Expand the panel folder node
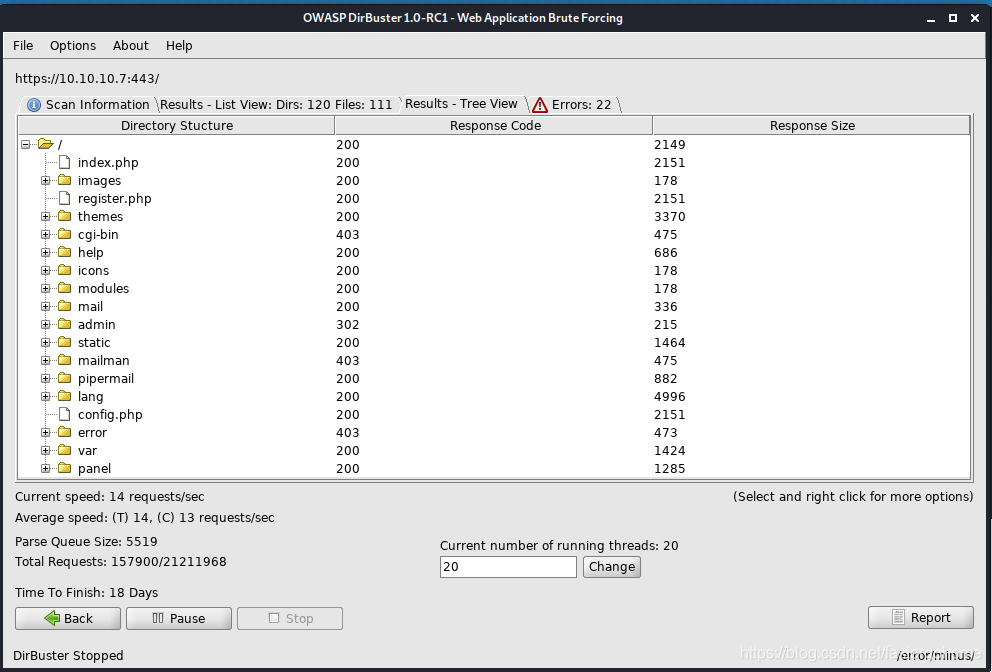 (x=46, y=469)
